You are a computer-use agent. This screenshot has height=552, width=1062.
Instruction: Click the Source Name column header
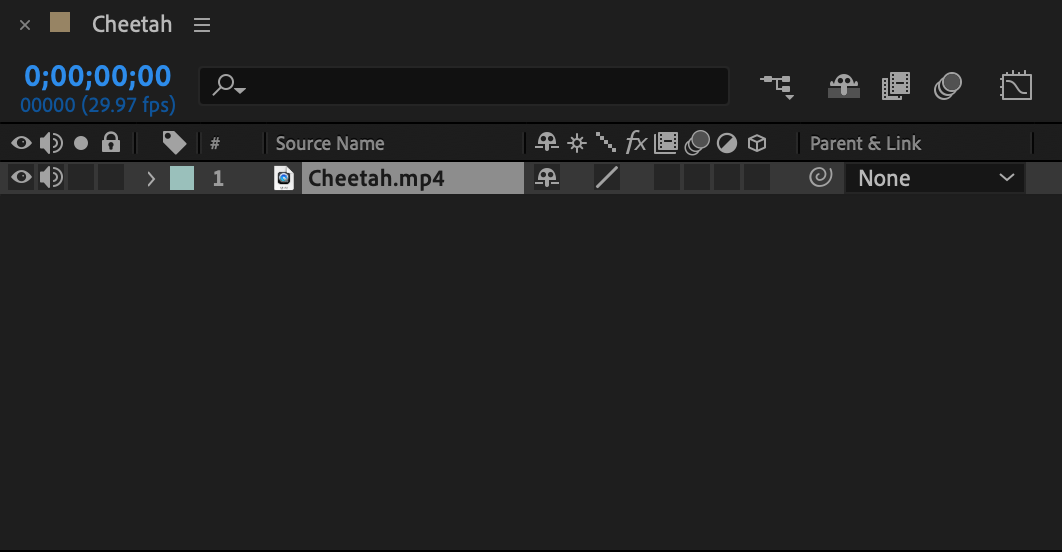point(330,143)
